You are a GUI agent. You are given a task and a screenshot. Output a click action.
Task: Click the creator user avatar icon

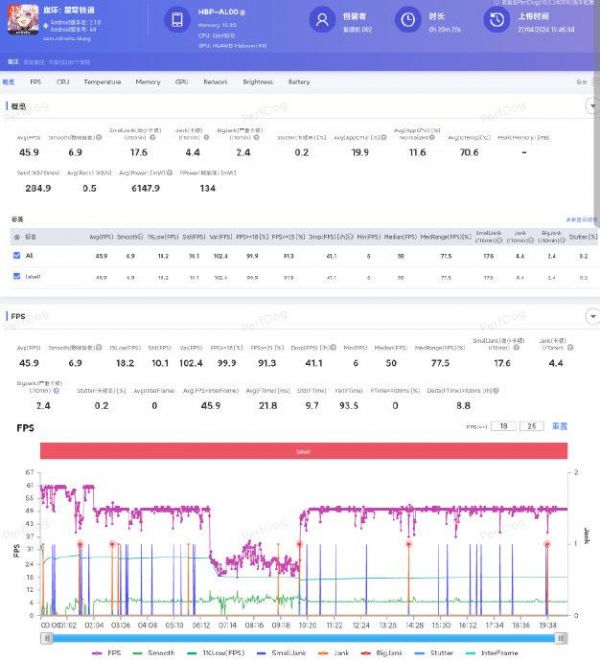(320, 21)
